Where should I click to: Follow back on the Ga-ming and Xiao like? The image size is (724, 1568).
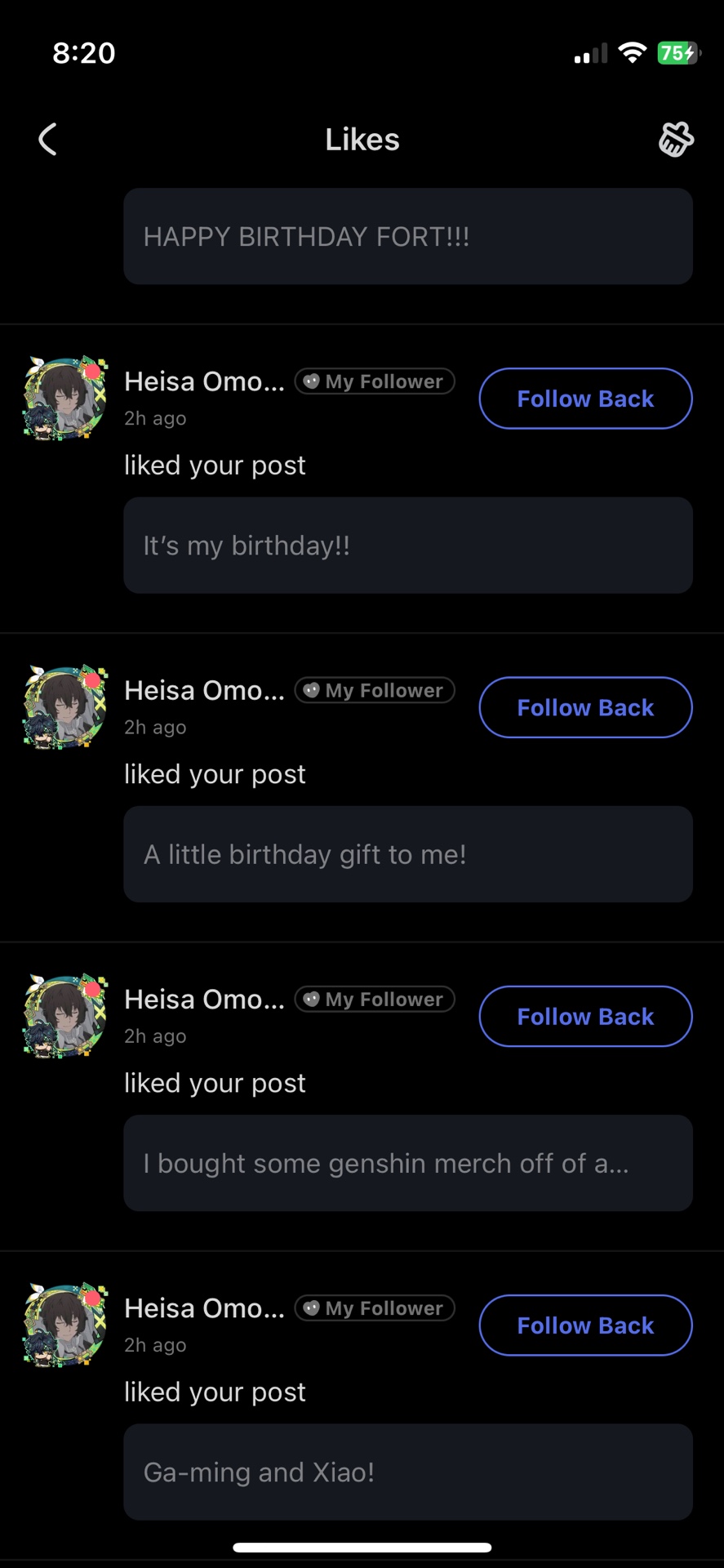(585, 1325)
